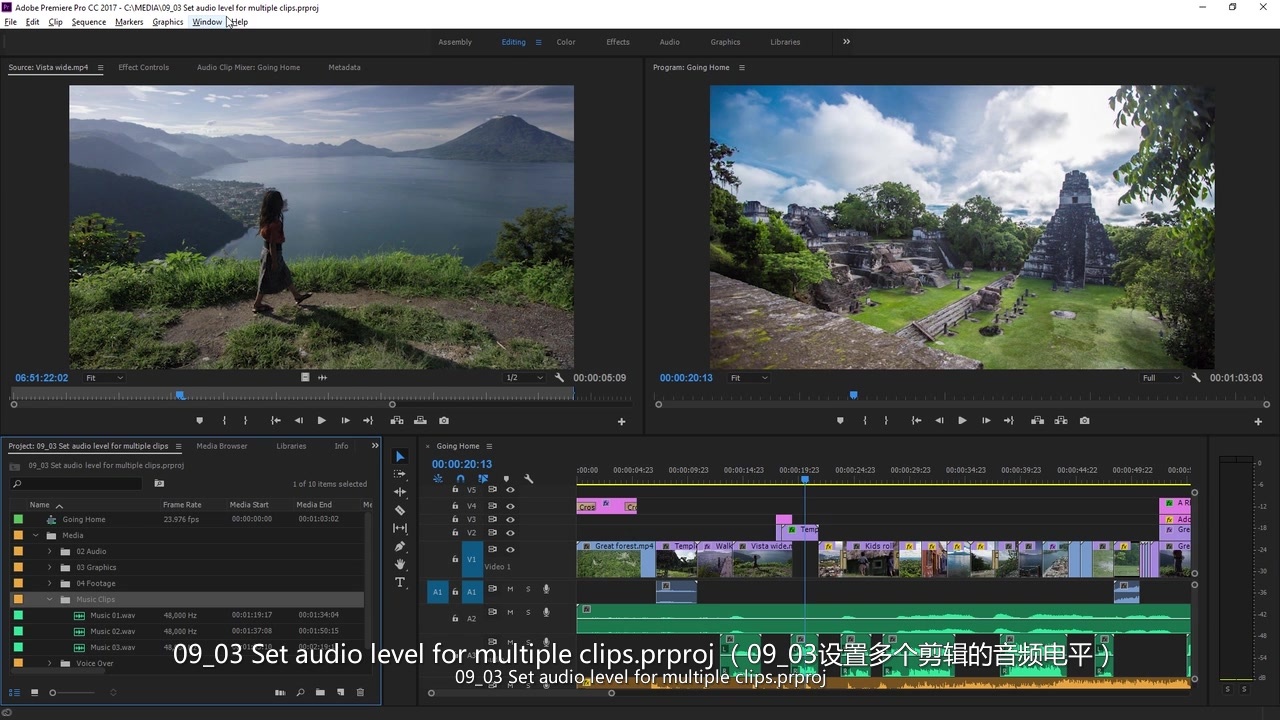The height and width of the screenshot is (720, 1280).
Task: Open the Sequence menu
Action: [89, 22]
